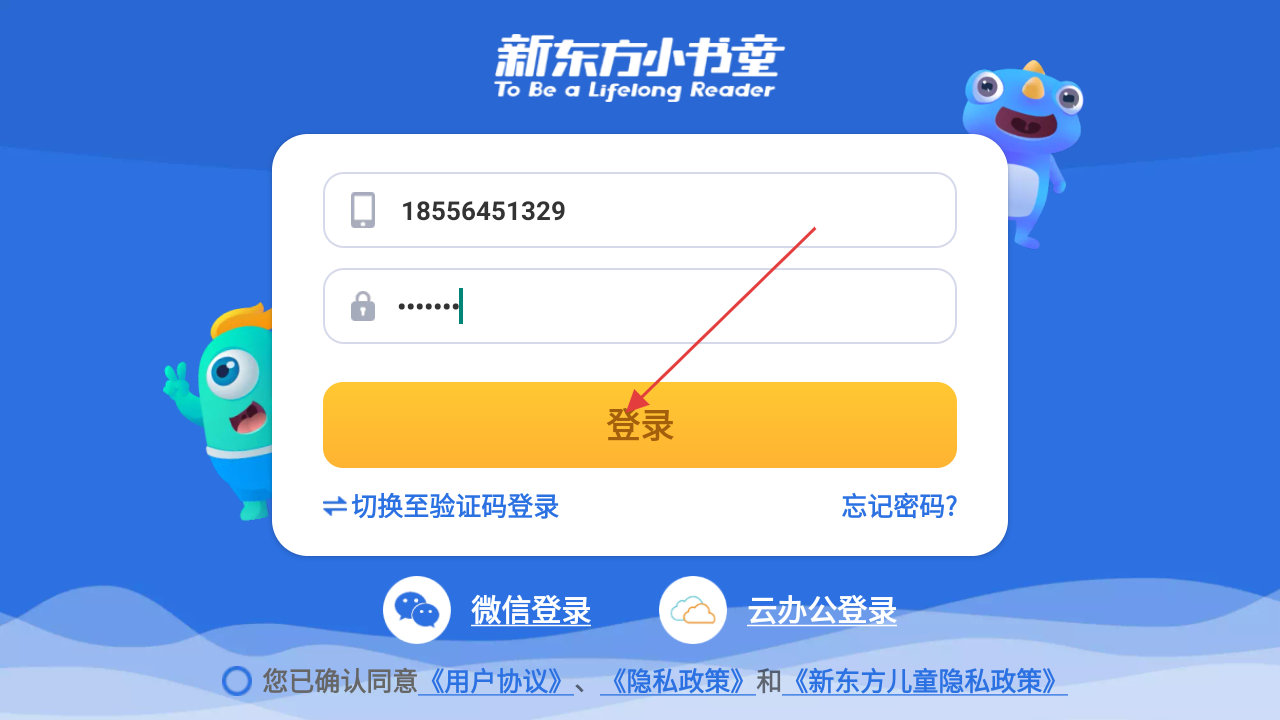
Task: Click the padlock icon in password field
Action: click(363, 306)
